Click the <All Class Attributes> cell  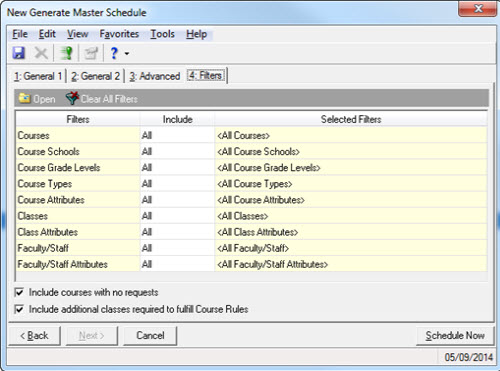pyautogui.click(x=351, y=232)
